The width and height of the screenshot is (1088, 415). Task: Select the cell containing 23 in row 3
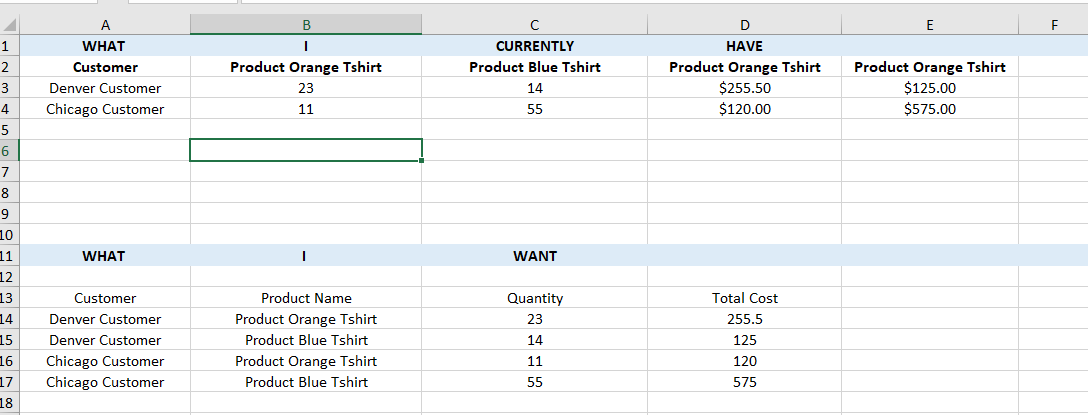point(305,88)
